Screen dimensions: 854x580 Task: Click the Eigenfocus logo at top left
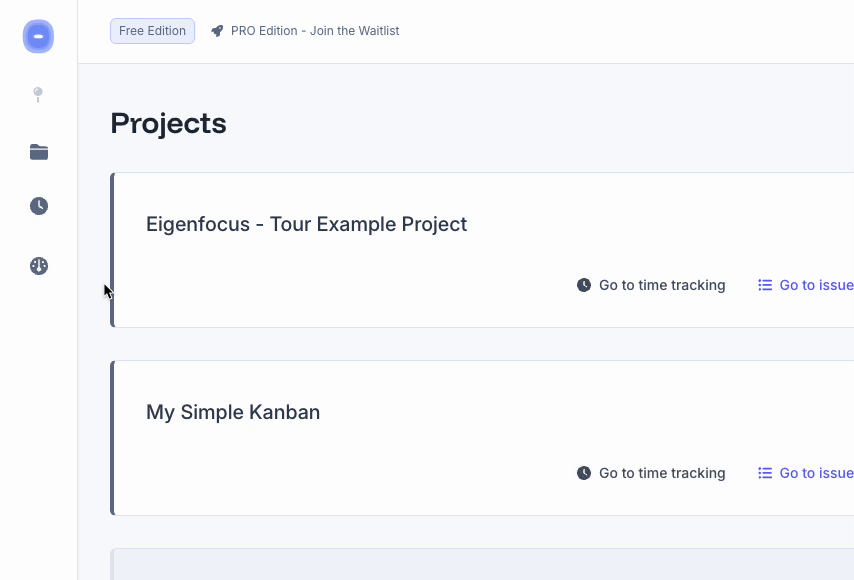[38, 36]
